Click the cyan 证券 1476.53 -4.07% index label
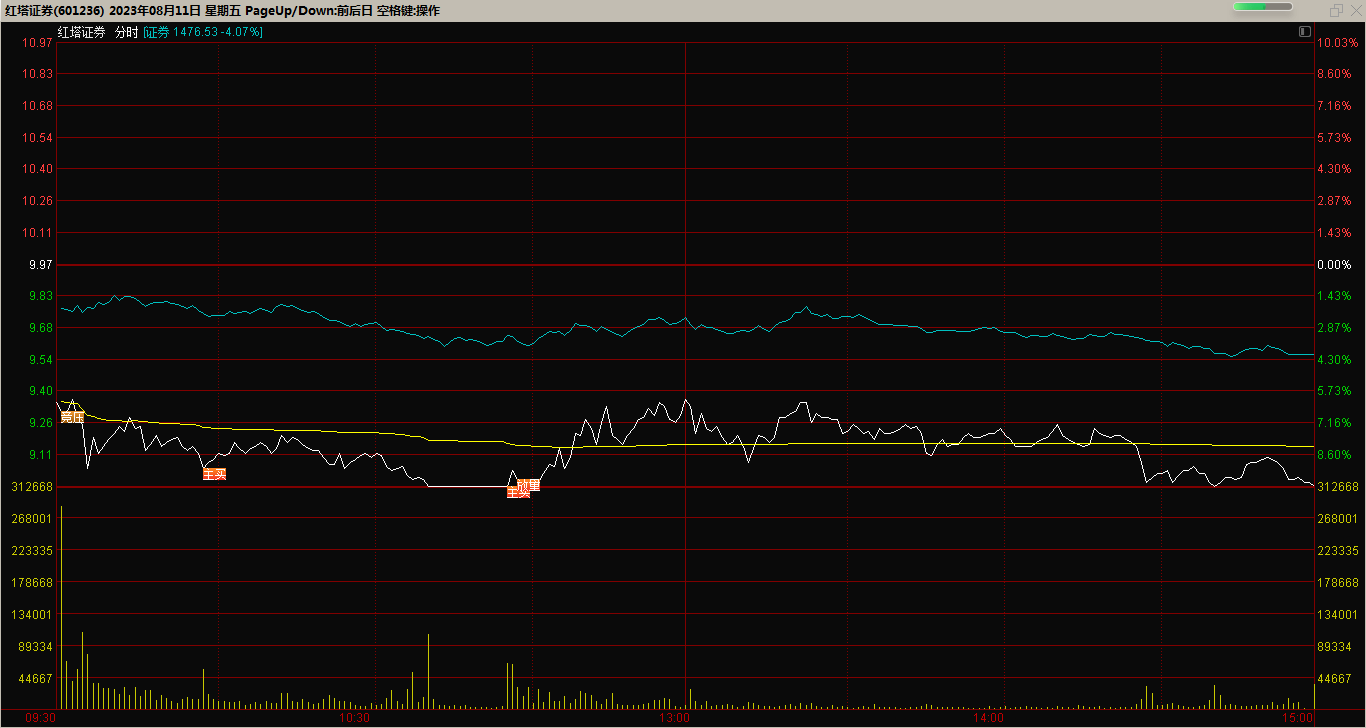 203,32
